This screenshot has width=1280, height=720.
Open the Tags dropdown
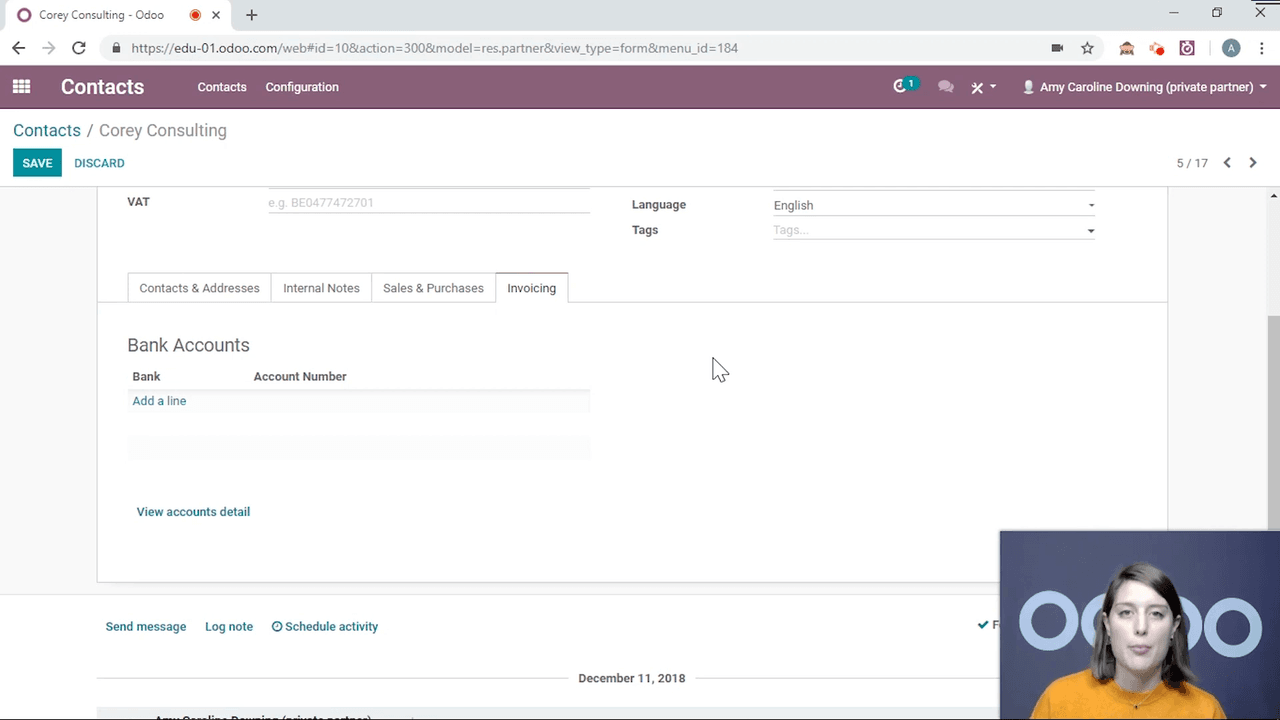pos(1090,230)
